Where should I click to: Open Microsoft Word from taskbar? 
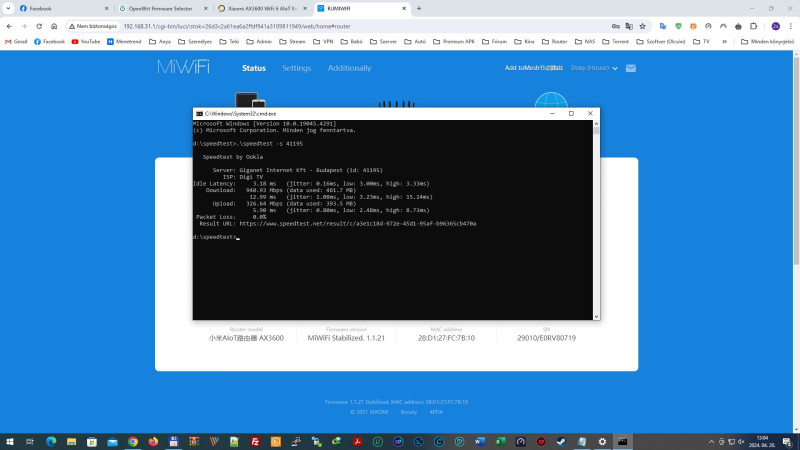pyautogui.click(x=480, y=441)
